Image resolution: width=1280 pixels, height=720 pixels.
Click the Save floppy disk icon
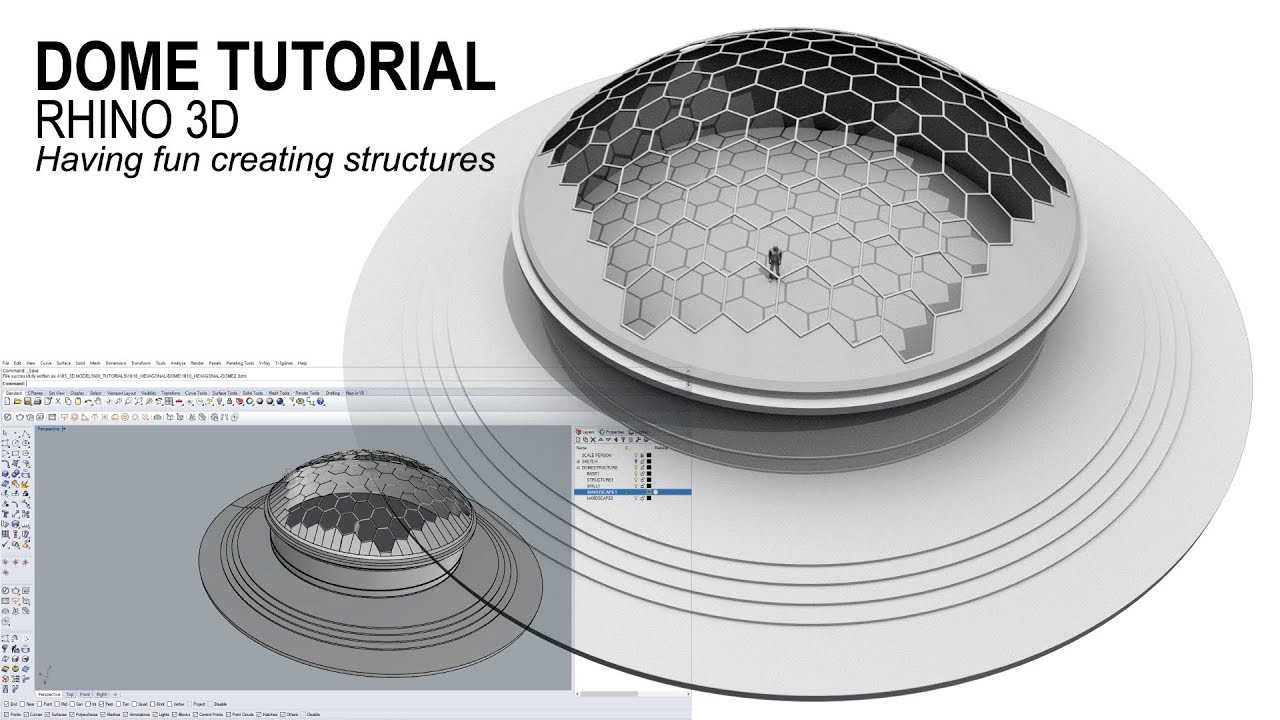coord(27,401)
